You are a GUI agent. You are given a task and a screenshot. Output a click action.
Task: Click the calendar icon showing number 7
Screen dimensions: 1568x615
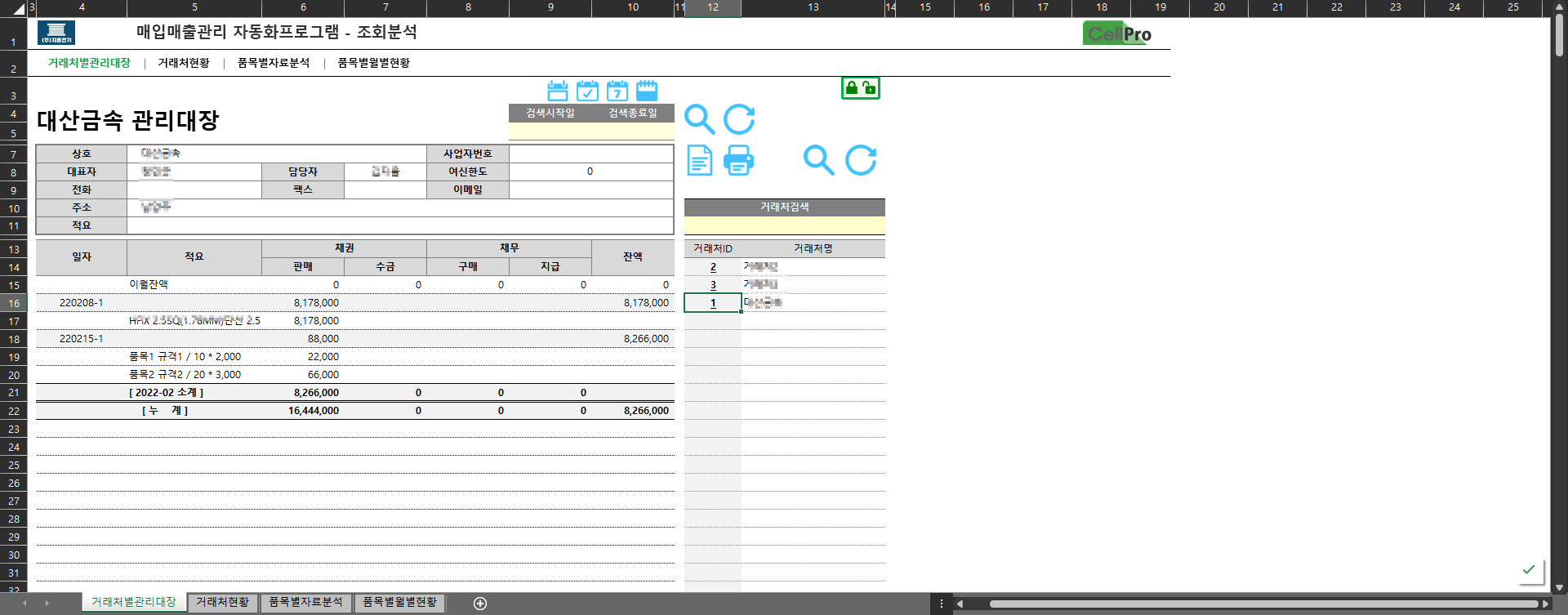617,91
